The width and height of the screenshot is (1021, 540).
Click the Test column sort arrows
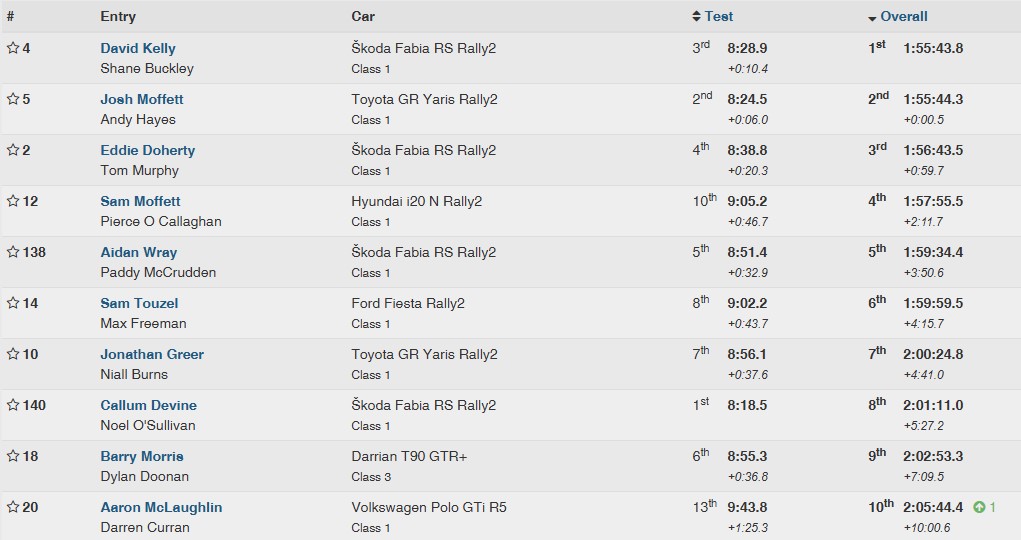pyautogui.click(x=697, y=16)
